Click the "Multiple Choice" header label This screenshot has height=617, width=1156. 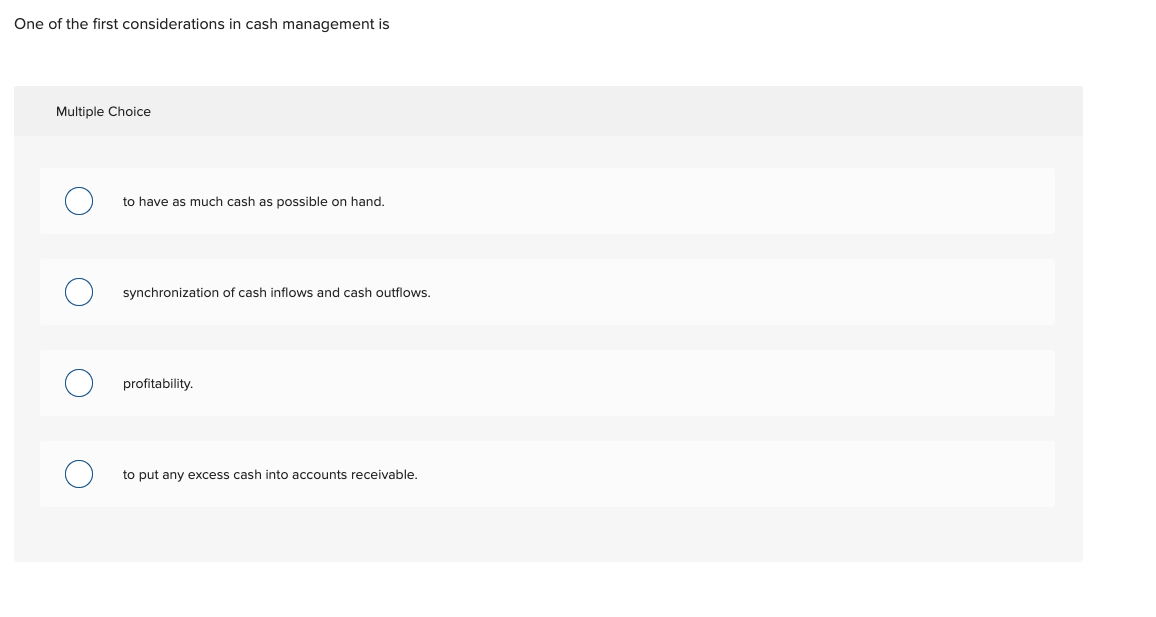103,111
